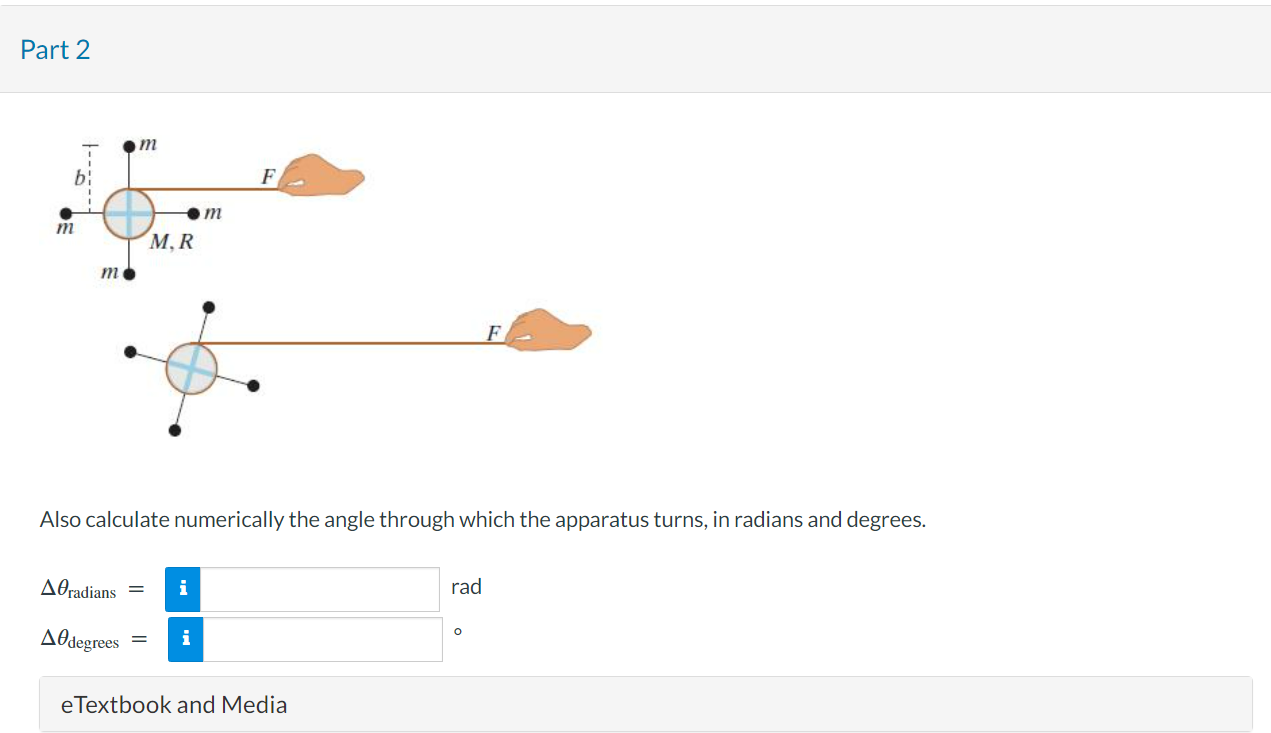Focus the Δθ degrees answer input box
The height and width of the screenshot is (733, 1271).
click(x=322, y=639)
